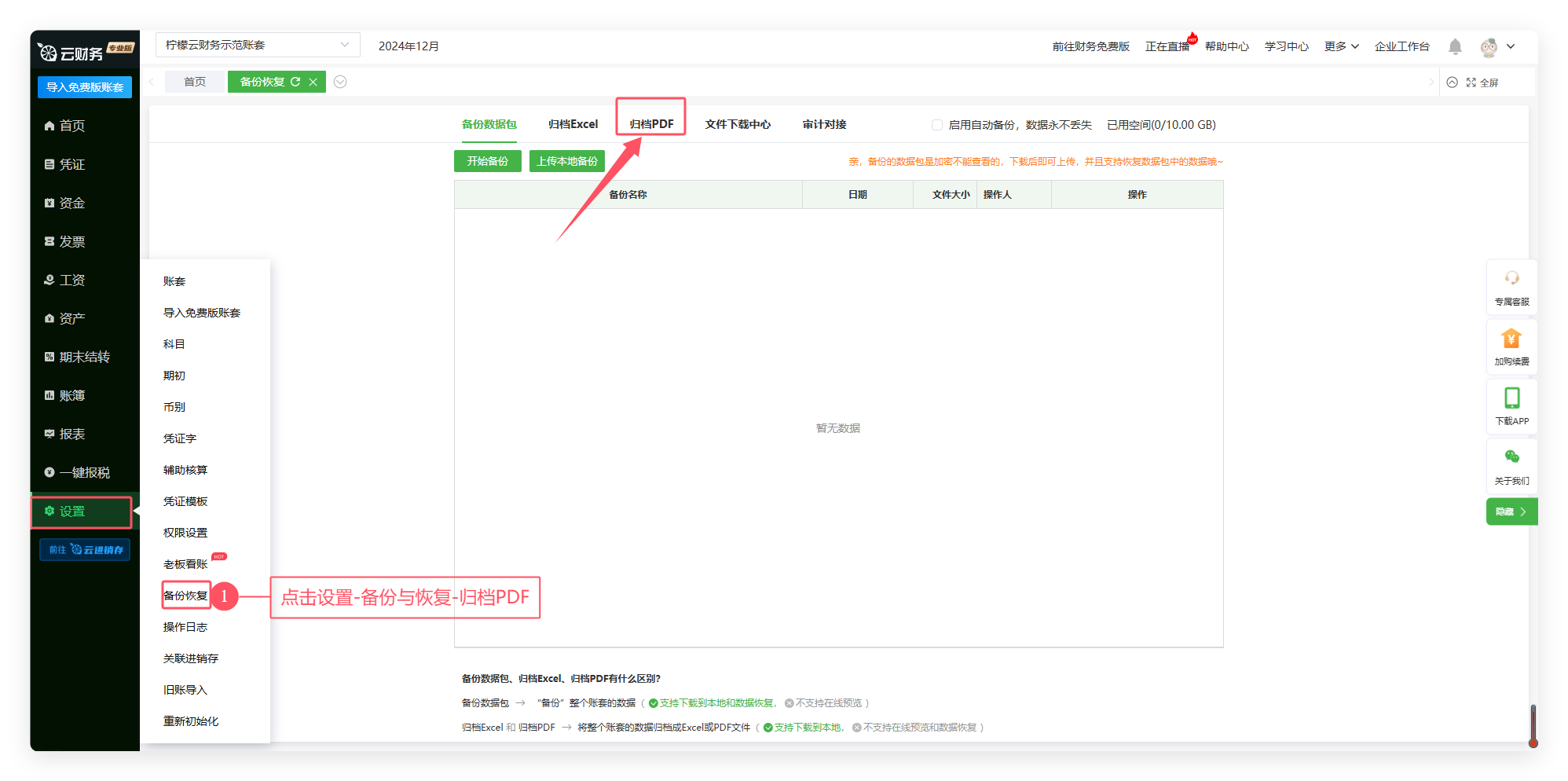Open the 更多 dropdown menu
Viewport: 1568px width, 781px height.
click(x=1341, y=46)
